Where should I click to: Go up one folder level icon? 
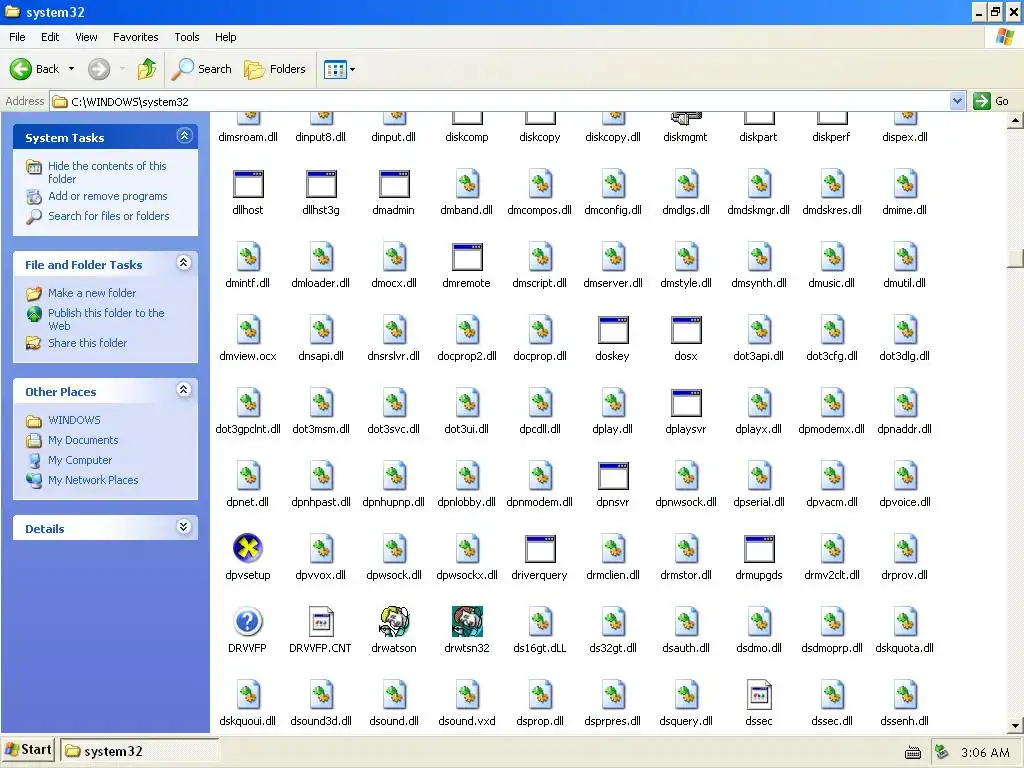pyautogui.click(x=147, y=69)
